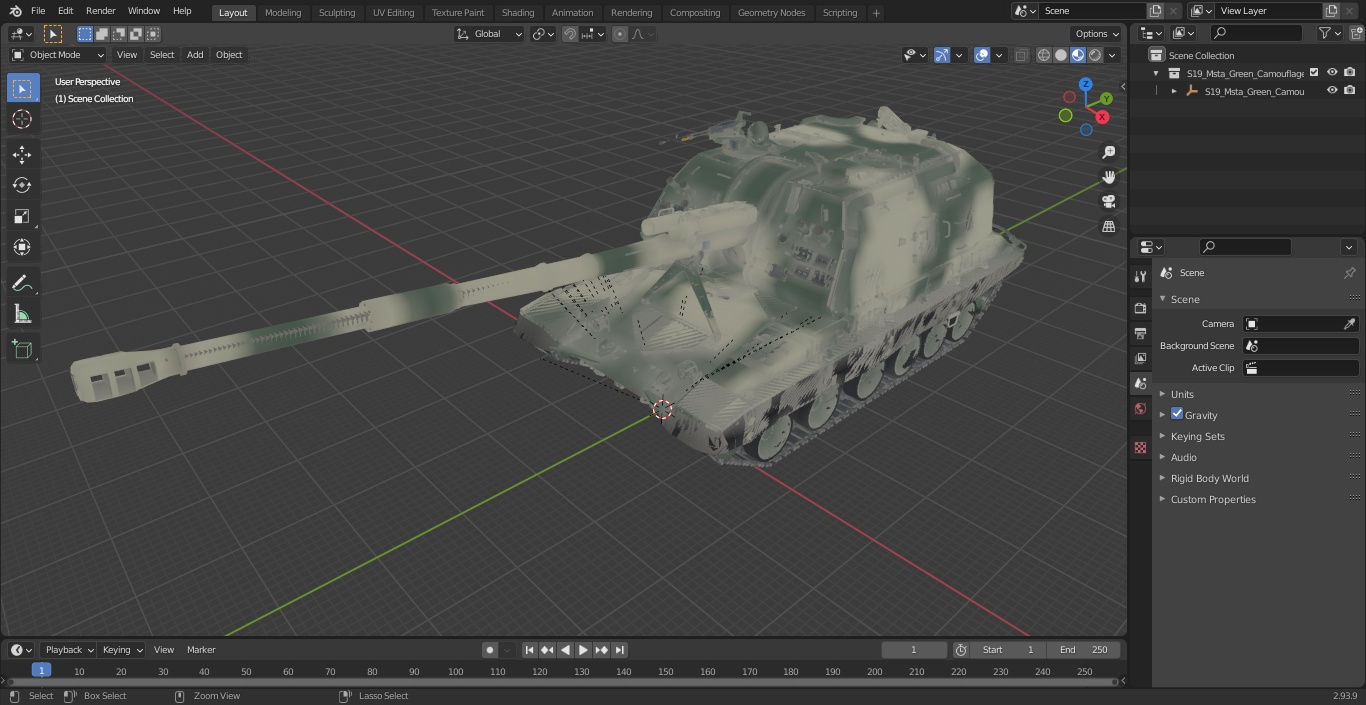Screen dimensions: 1366x705
Task: Open the viewport shading options dropdown
Action: point(1111,55)
